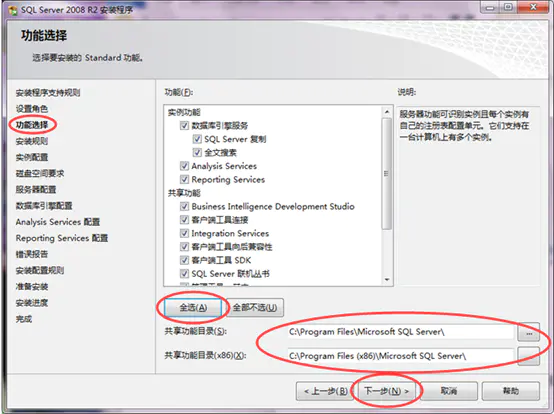
Task: Toggle Business Intelligence Development Studio checkbox
Action: coord(184,206)
